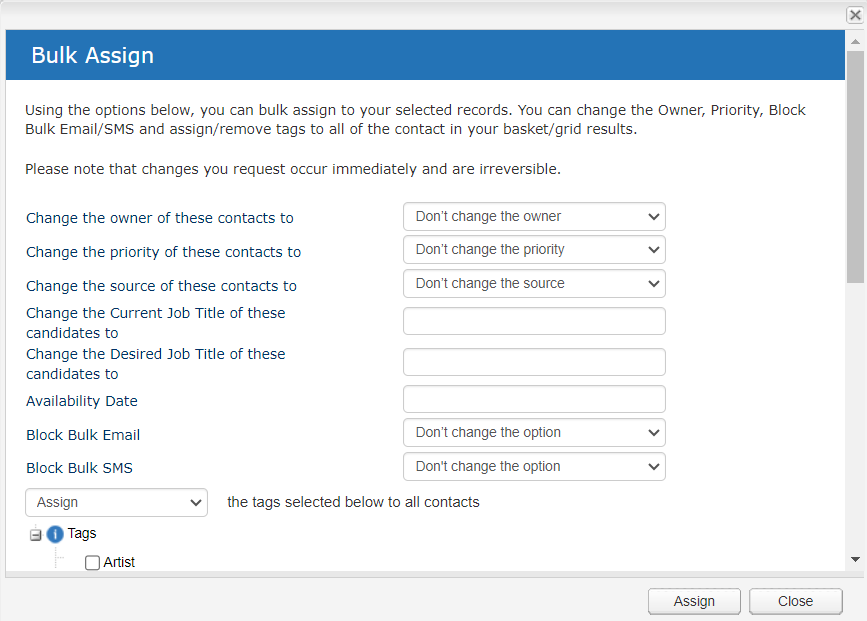Open the Block Bulk Email dropdown
This screenshot has width=867, height=621.
[534, 432]
